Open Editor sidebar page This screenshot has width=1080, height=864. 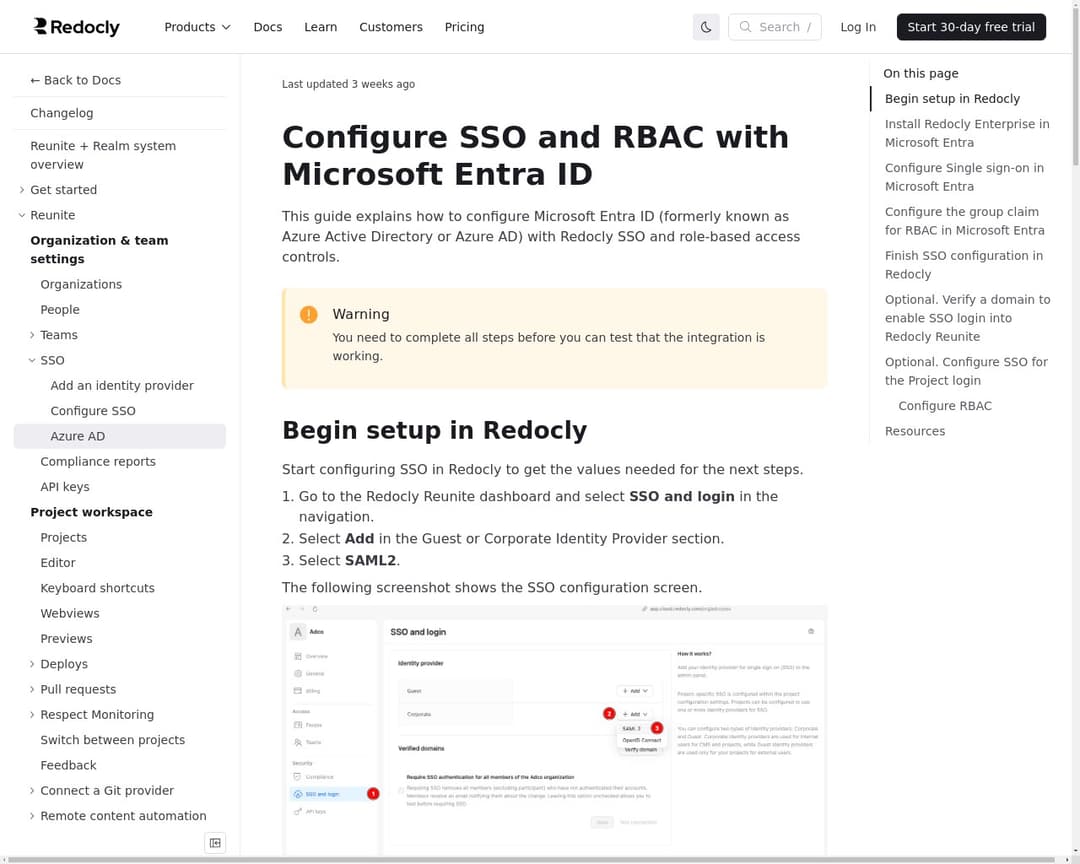(58, 563)
